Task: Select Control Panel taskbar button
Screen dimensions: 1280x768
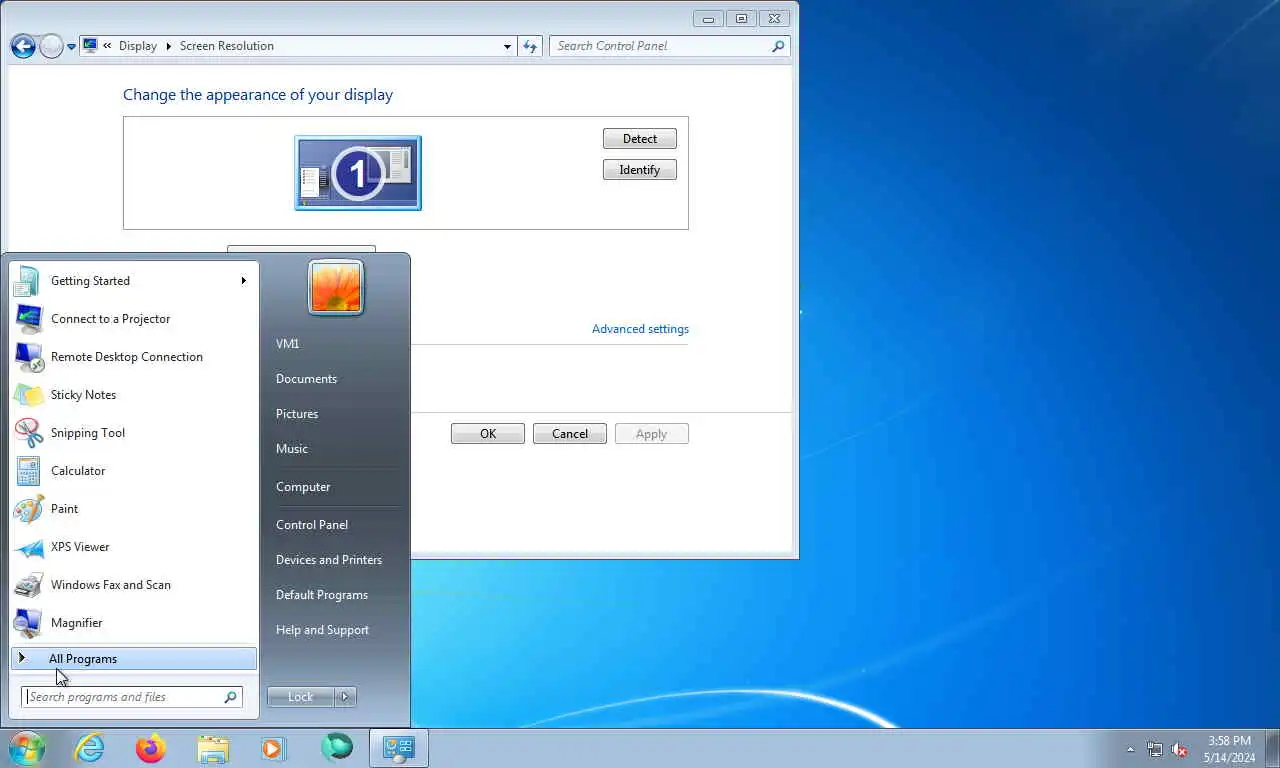Action: pos(399,748)
